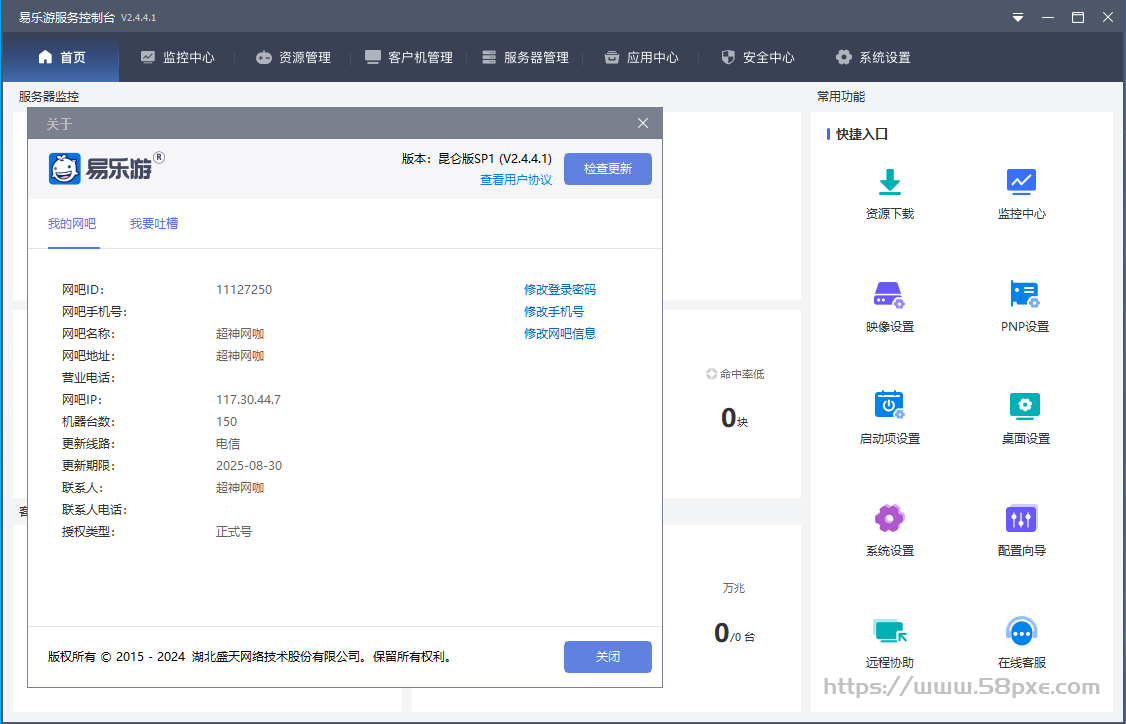Open the 查看用户协议 link

(x=516, y=180)
